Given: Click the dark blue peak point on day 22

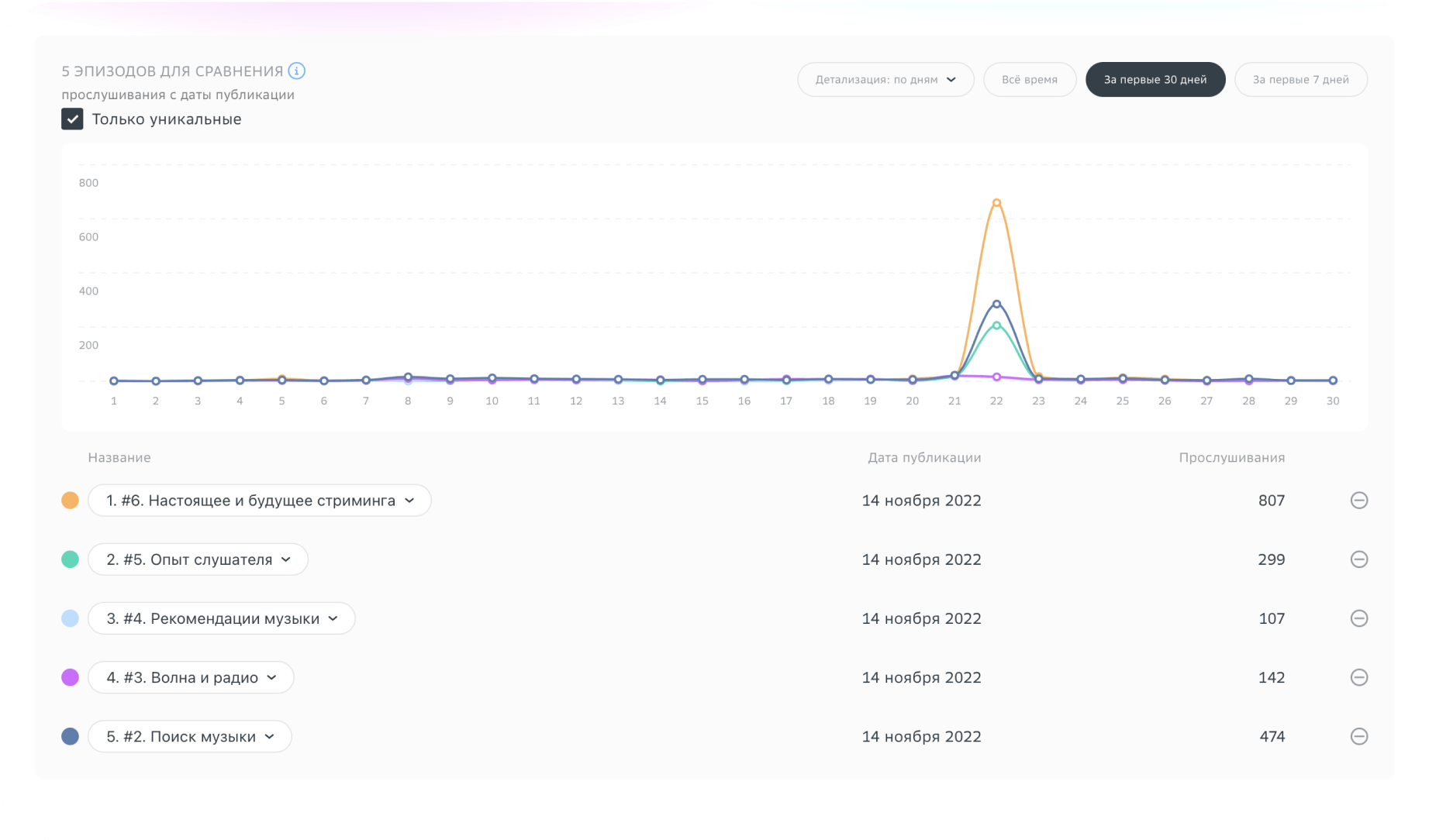Looking at the screenshot, I should (996, 305).
